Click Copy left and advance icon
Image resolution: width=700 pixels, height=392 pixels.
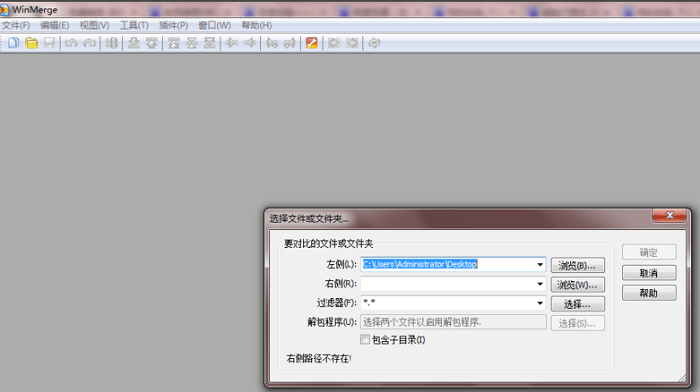click(x=290, y=43)
